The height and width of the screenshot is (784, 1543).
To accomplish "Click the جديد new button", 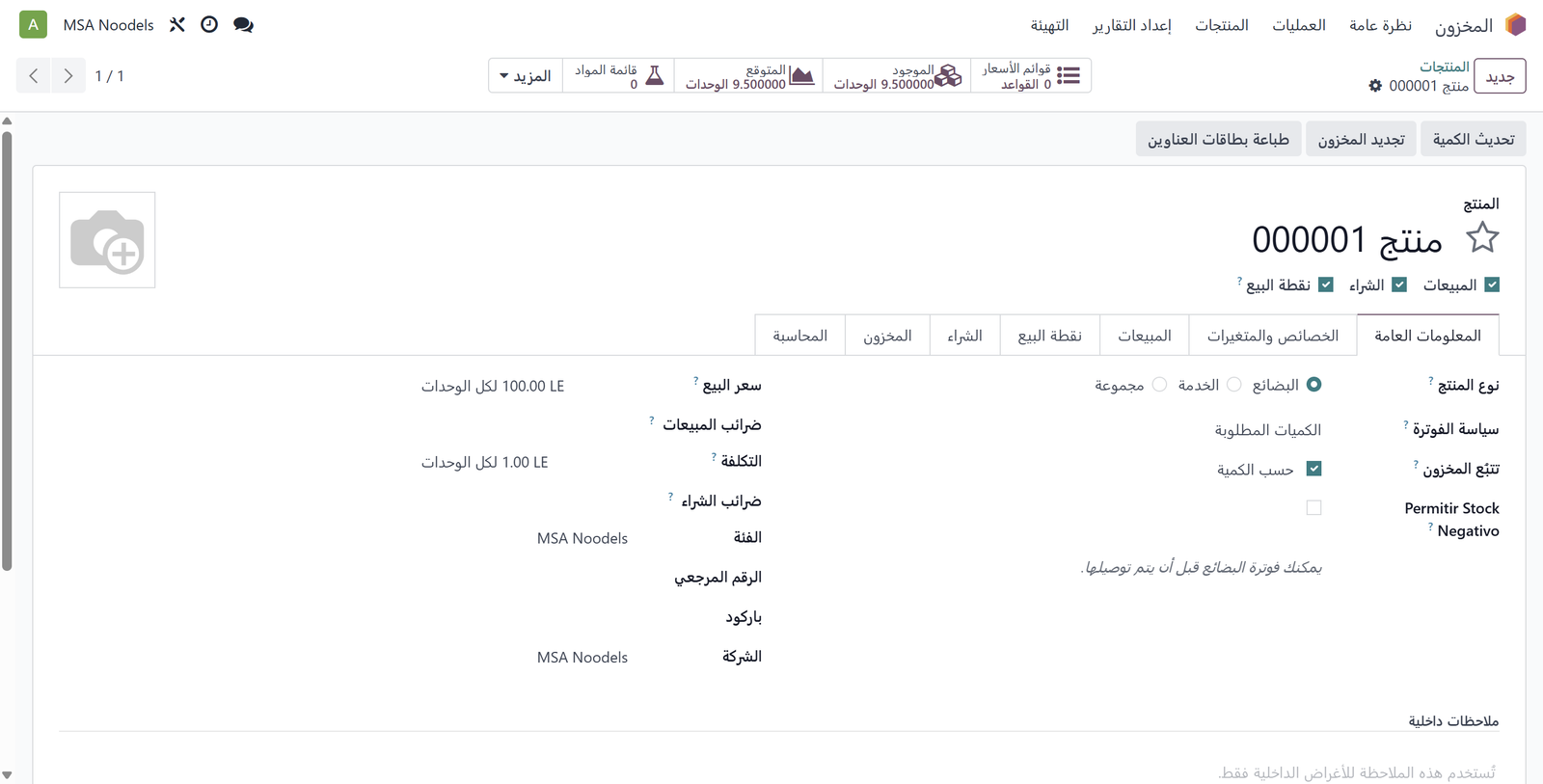I will 1500,76.
